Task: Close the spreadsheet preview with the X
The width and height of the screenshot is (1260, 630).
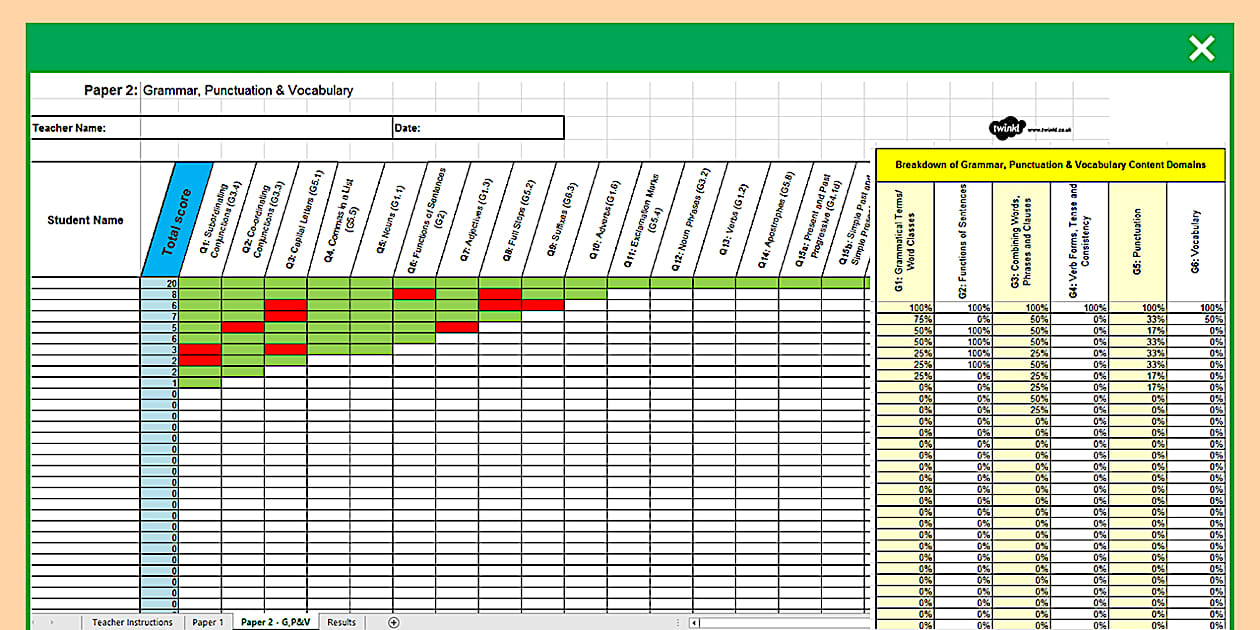Action: point(1201,48)
